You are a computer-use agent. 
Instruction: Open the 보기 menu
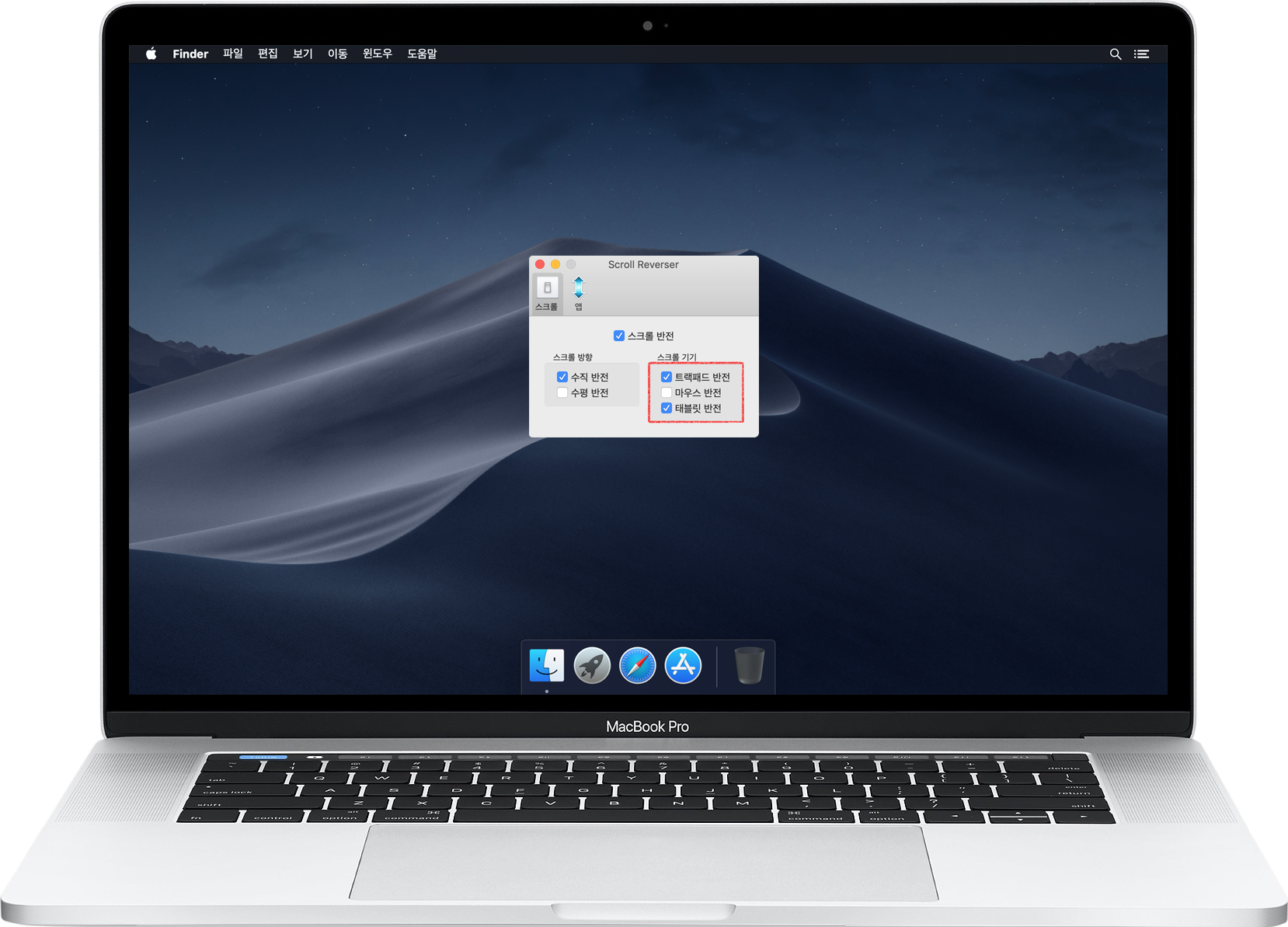(303, 54)
